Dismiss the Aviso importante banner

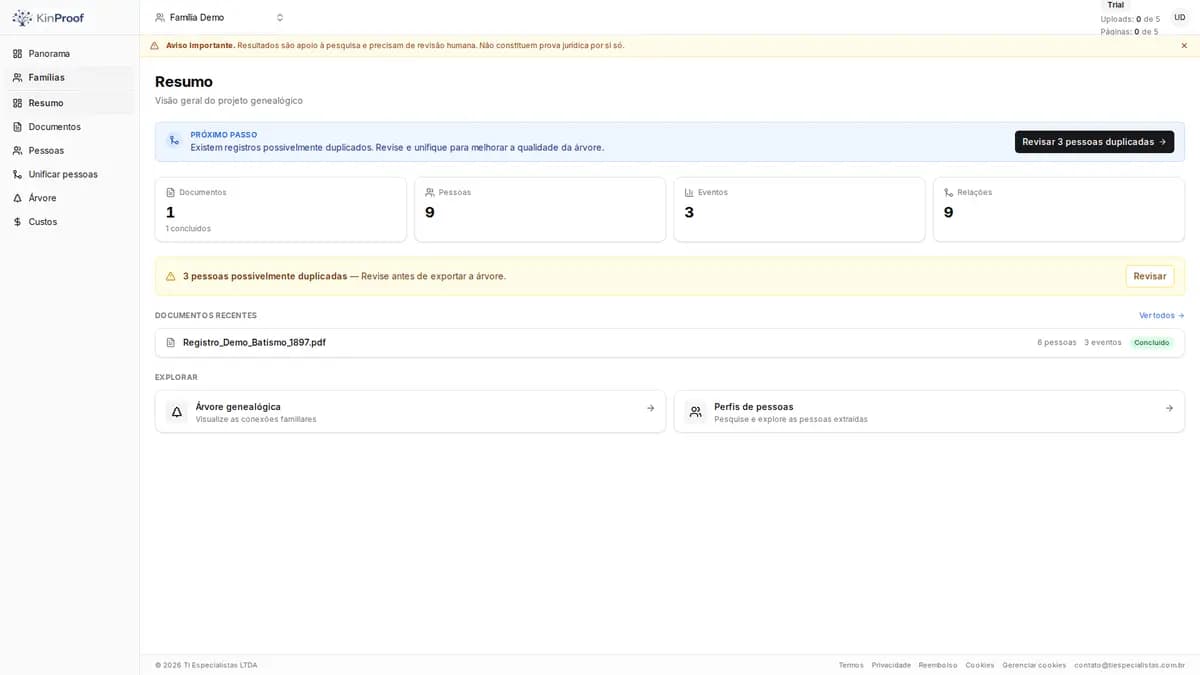[1184, 46]
